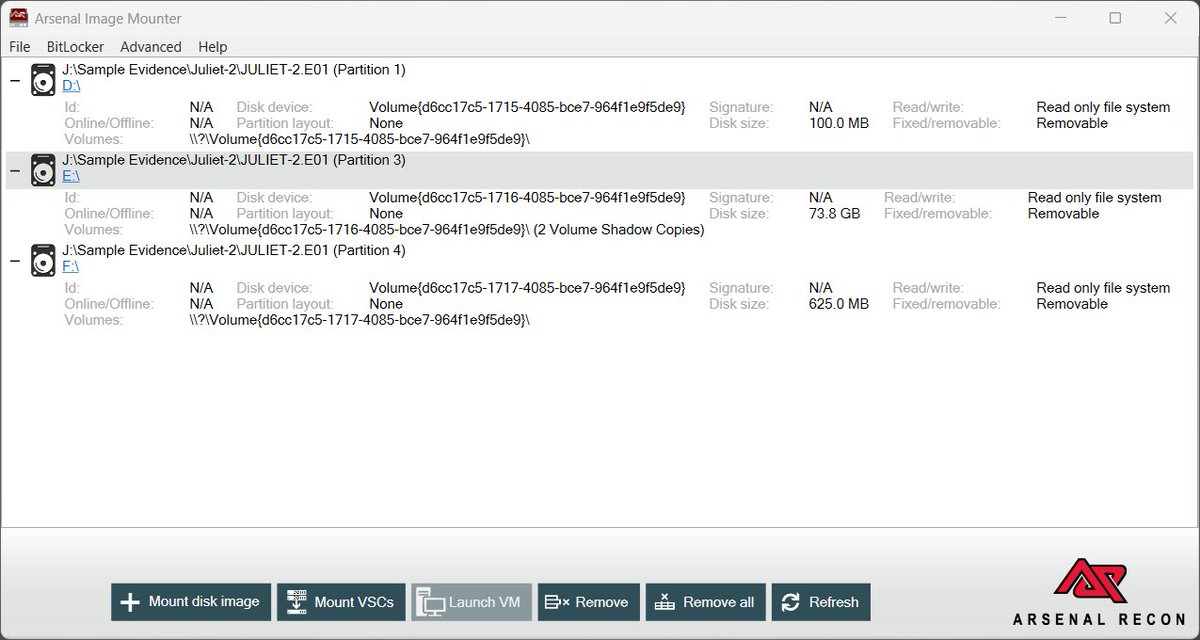Image resolution: width=1200 pixels, height=640 pixels.
Task: Click the icon on the Remove button
Action: click(556, 602)
